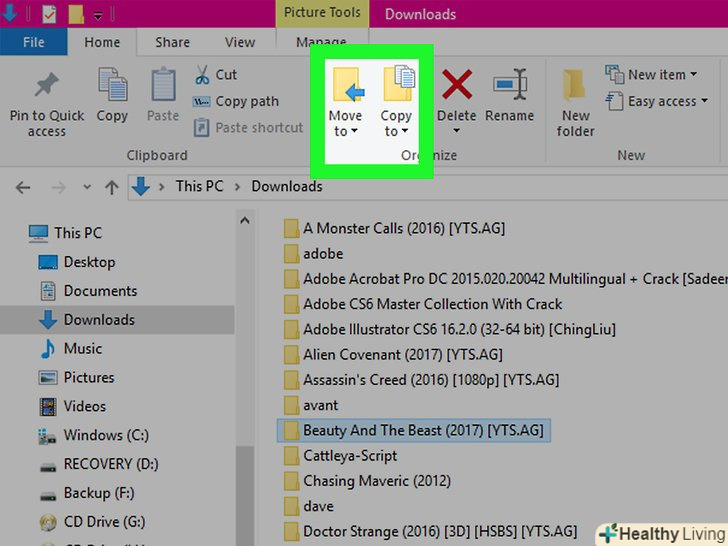This screenshot has width=728, height=546.
Task: Expand chevron after This PC in address bar
Action: pyautogui.click(x=238, y=187)
